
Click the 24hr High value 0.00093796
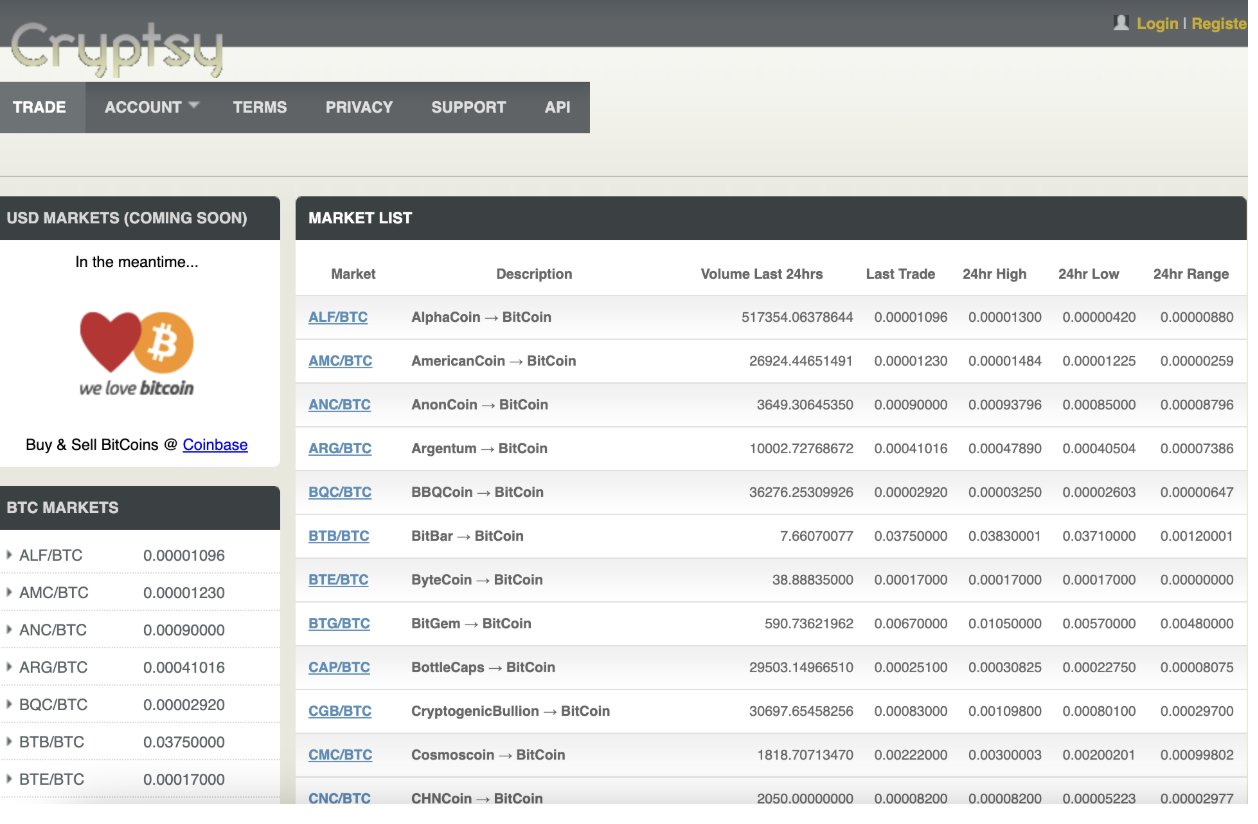coord(1005,405)
